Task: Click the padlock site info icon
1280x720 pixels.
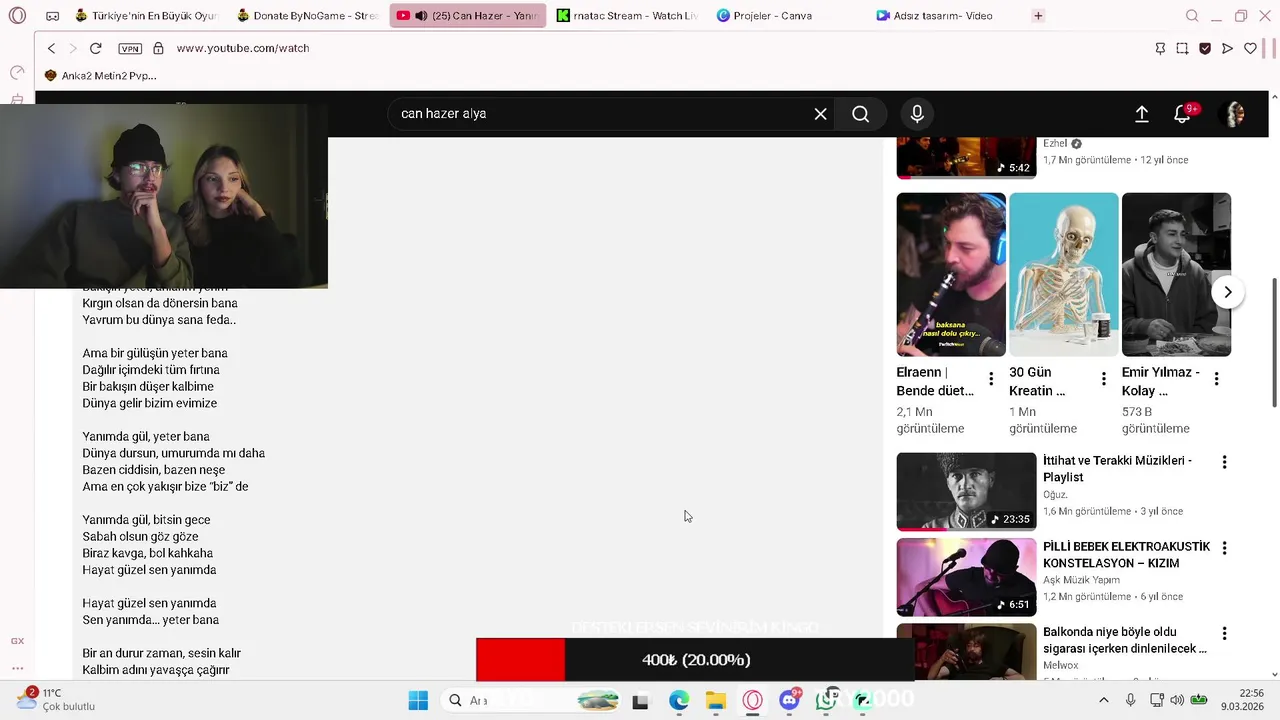Action: (158, 48)
